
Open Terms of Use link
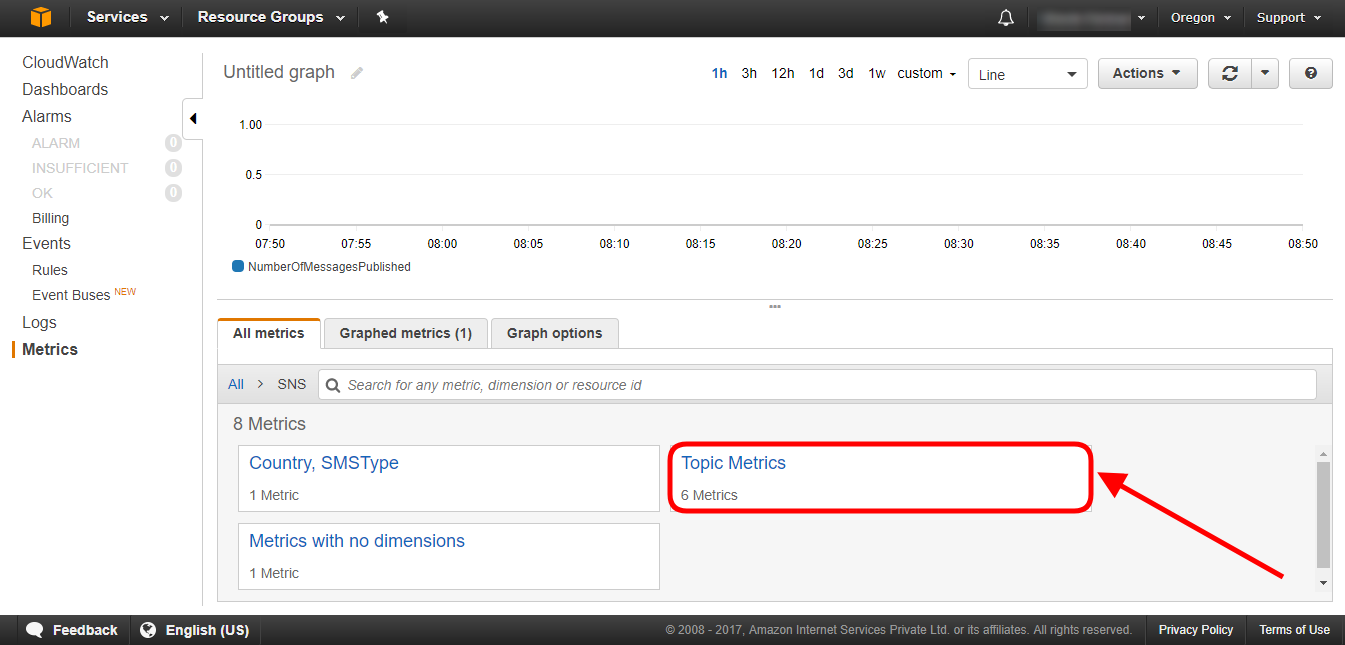point(1294,630)
